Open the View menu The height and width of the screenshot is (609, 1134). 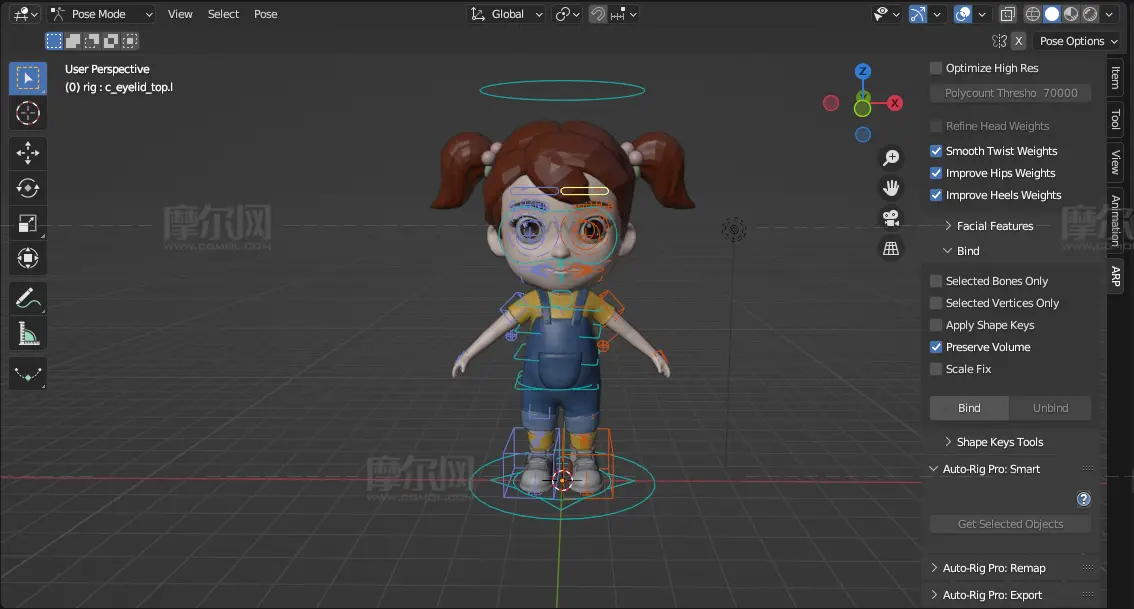[180, 14]
